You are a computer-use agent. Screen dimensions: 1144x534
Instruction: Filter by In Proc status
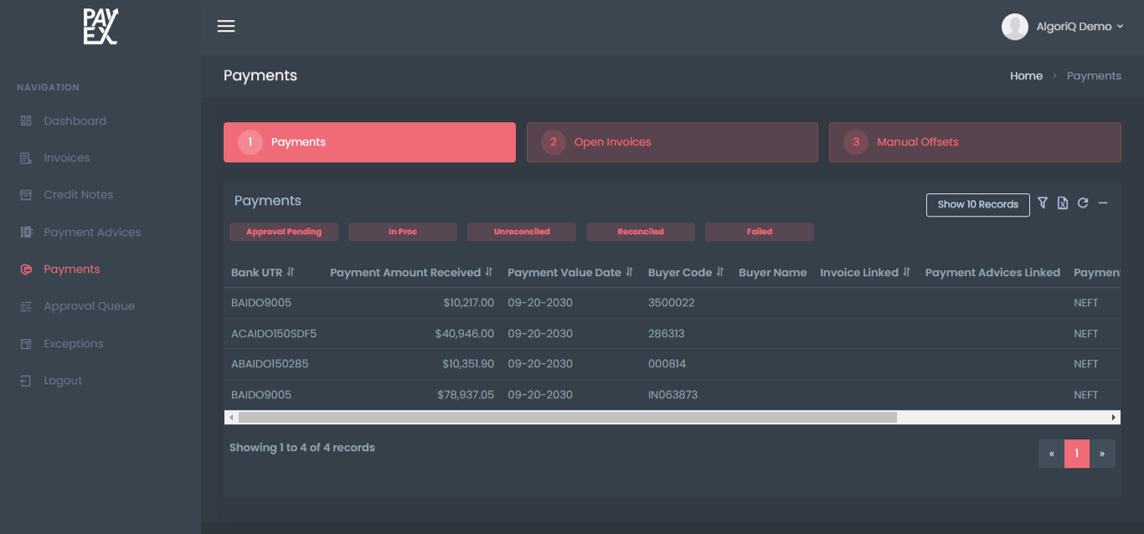click(403, 232)
